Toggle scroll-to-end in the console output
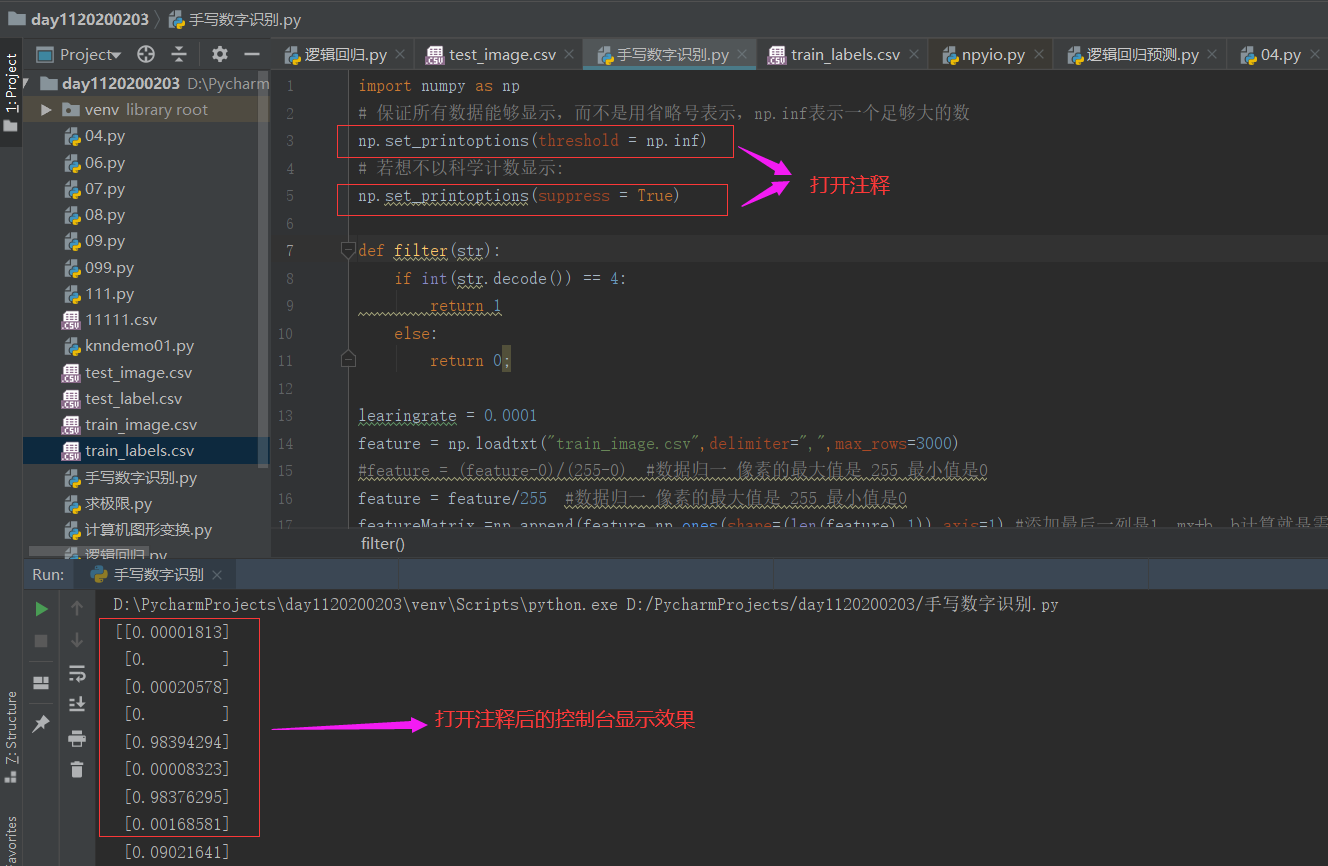 (x=77, y=703)
